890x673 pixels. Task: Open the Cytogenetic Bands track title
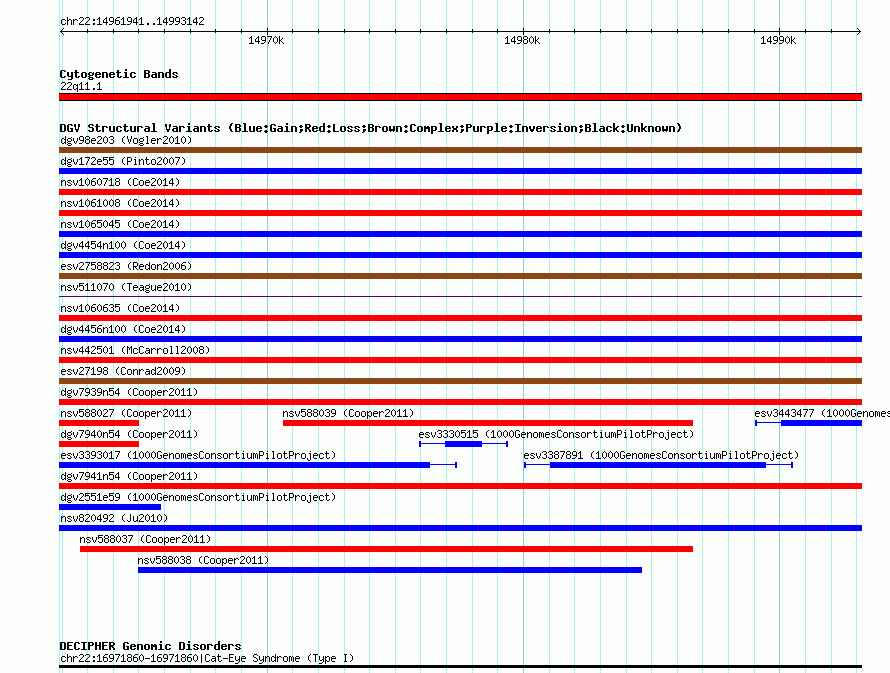pos(119,74)
